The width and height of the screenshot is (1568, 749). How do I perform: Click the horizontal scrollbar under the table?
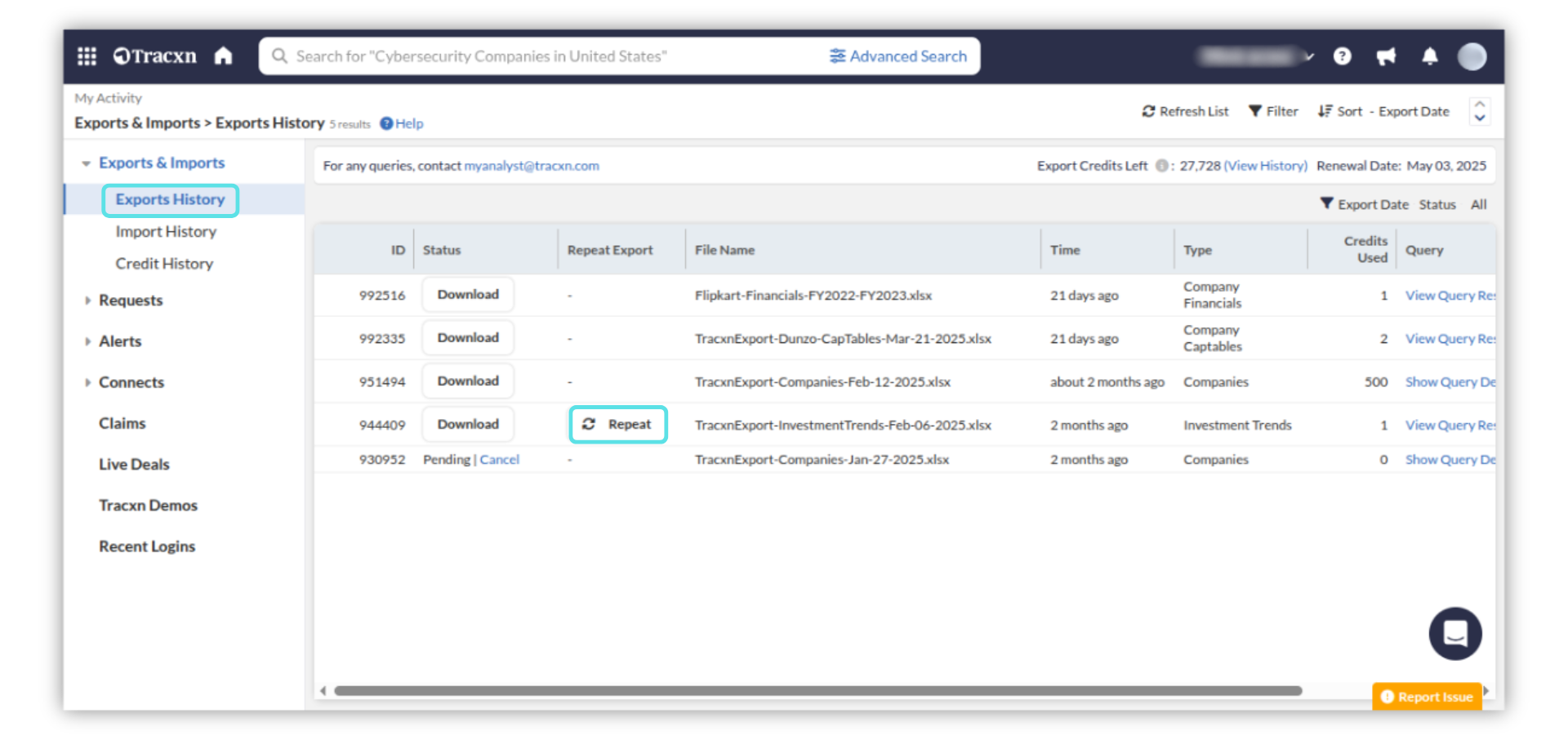pyautogui.click(x=817, y=691)
